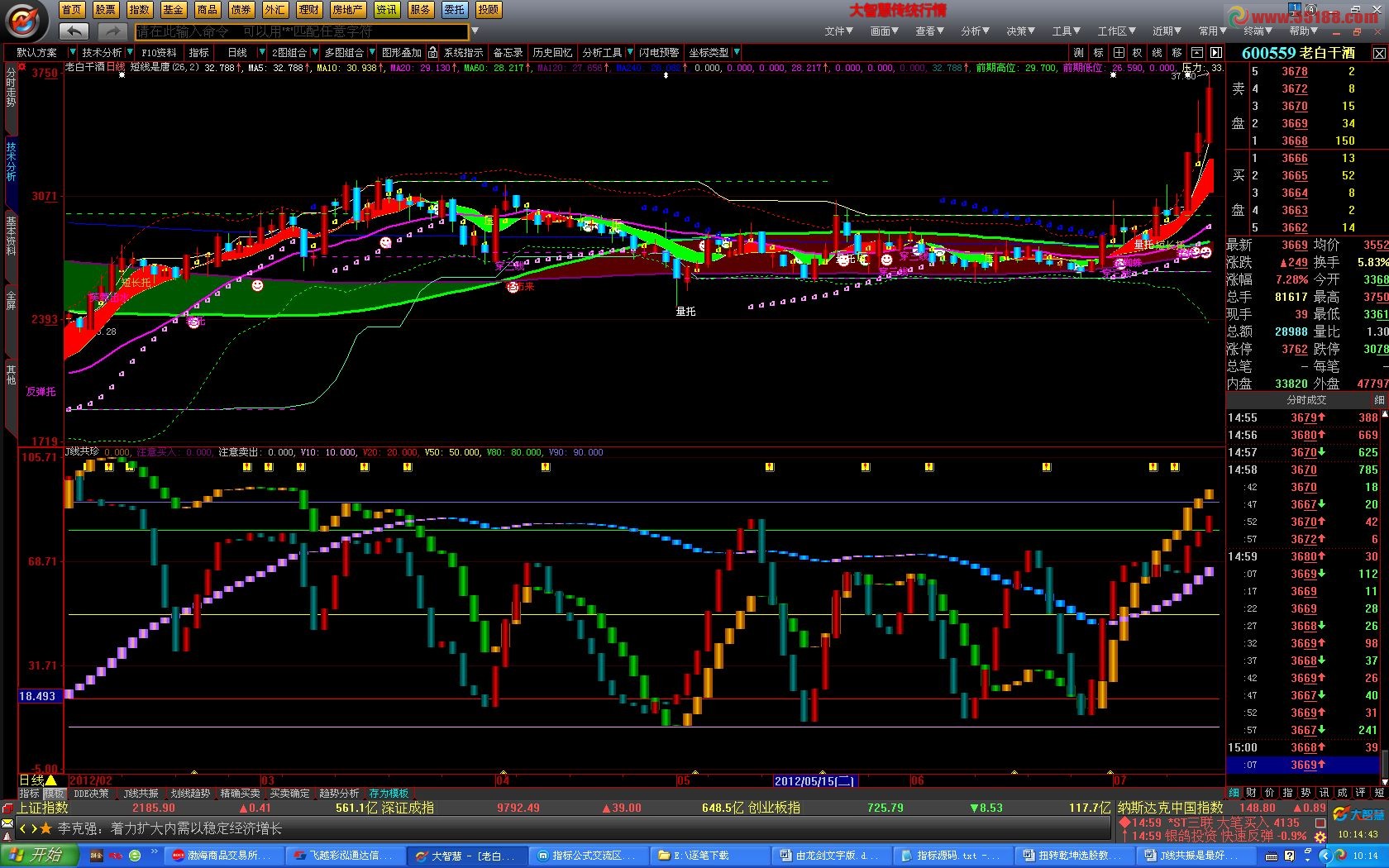1389x868 pixels.
Task: Expand the 分析工具 dropdown arrow
Action: 629,52
